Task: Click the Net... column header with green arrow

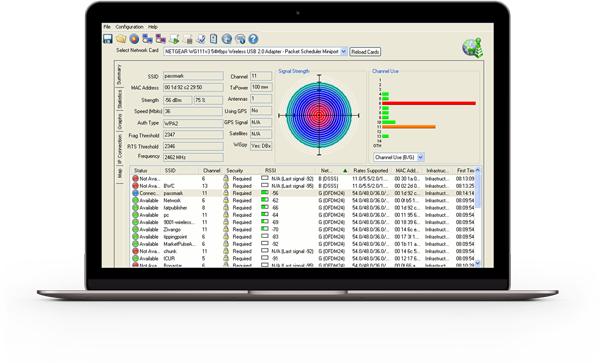Action: click(333, 171)
